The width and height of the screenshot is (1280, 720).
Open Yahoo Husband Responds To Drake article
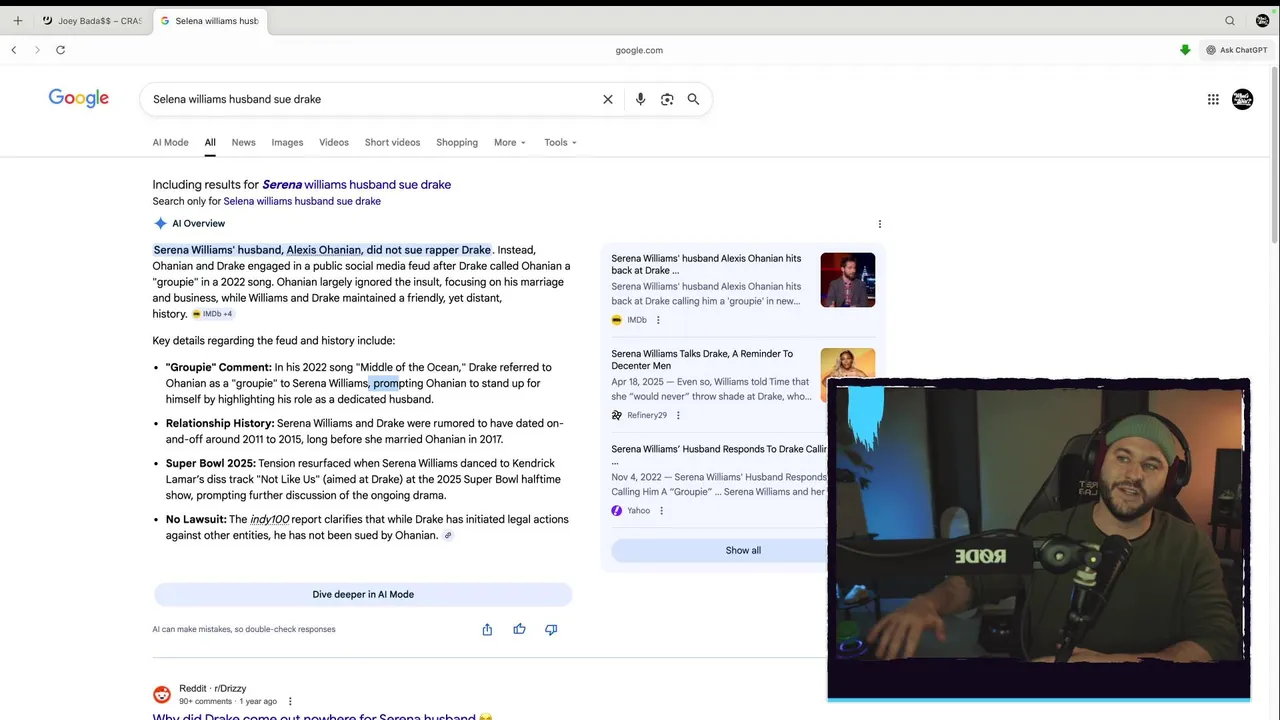pos(719,455)
